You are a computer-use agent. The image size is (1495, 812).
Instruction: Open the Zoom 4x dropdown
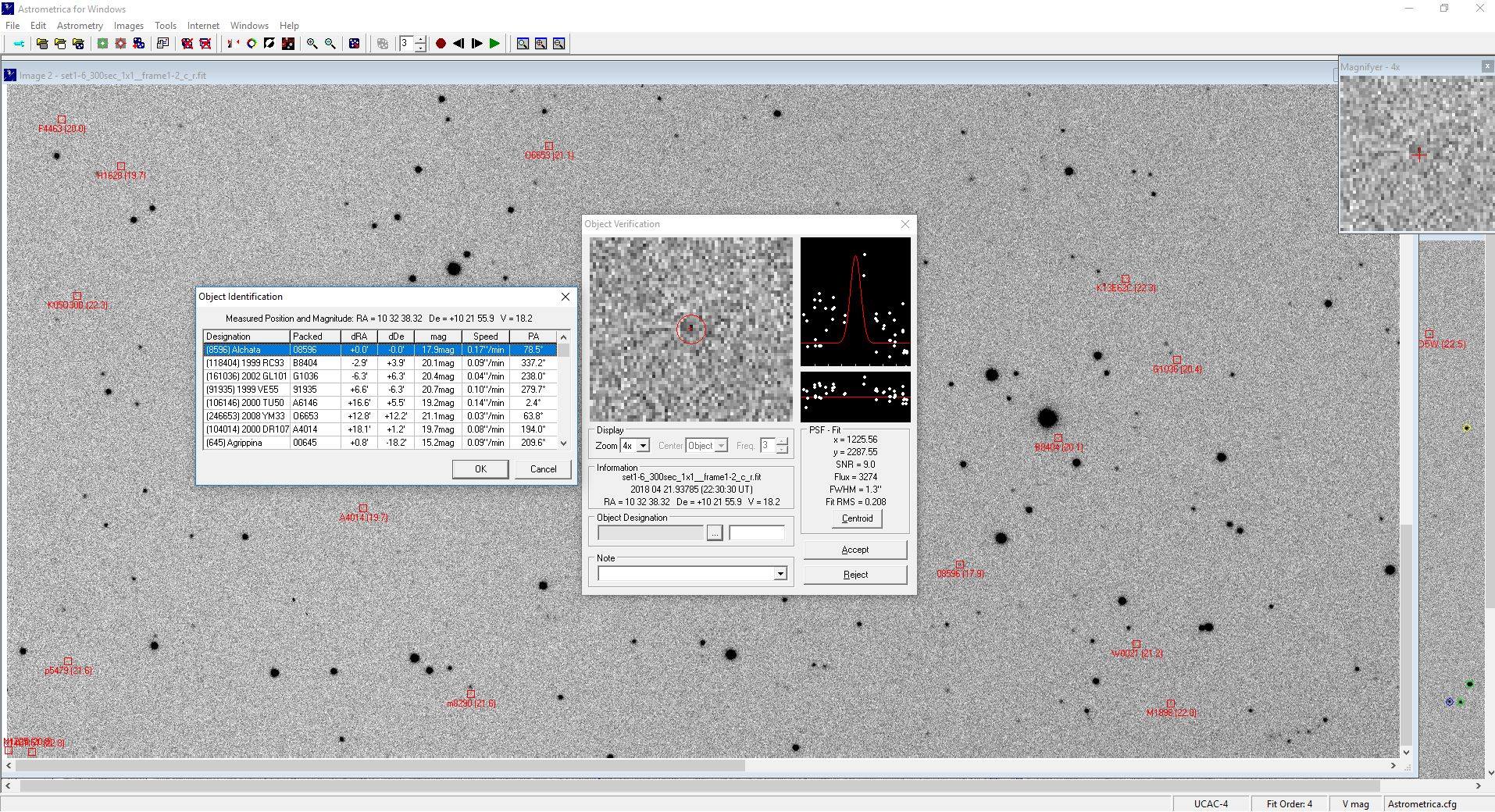pos(643,446)
